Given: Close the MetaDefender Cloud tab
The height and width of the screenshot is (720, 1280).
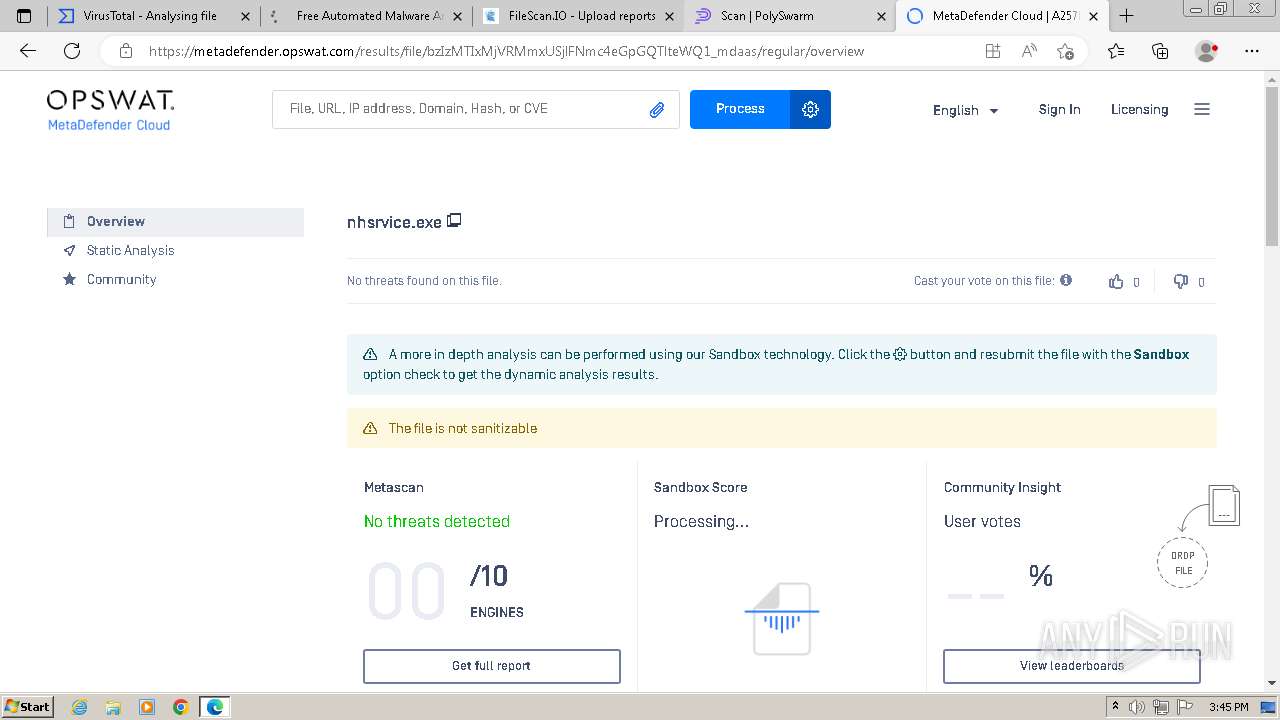Looking at the screenshot, I should tap(1093, 16).
